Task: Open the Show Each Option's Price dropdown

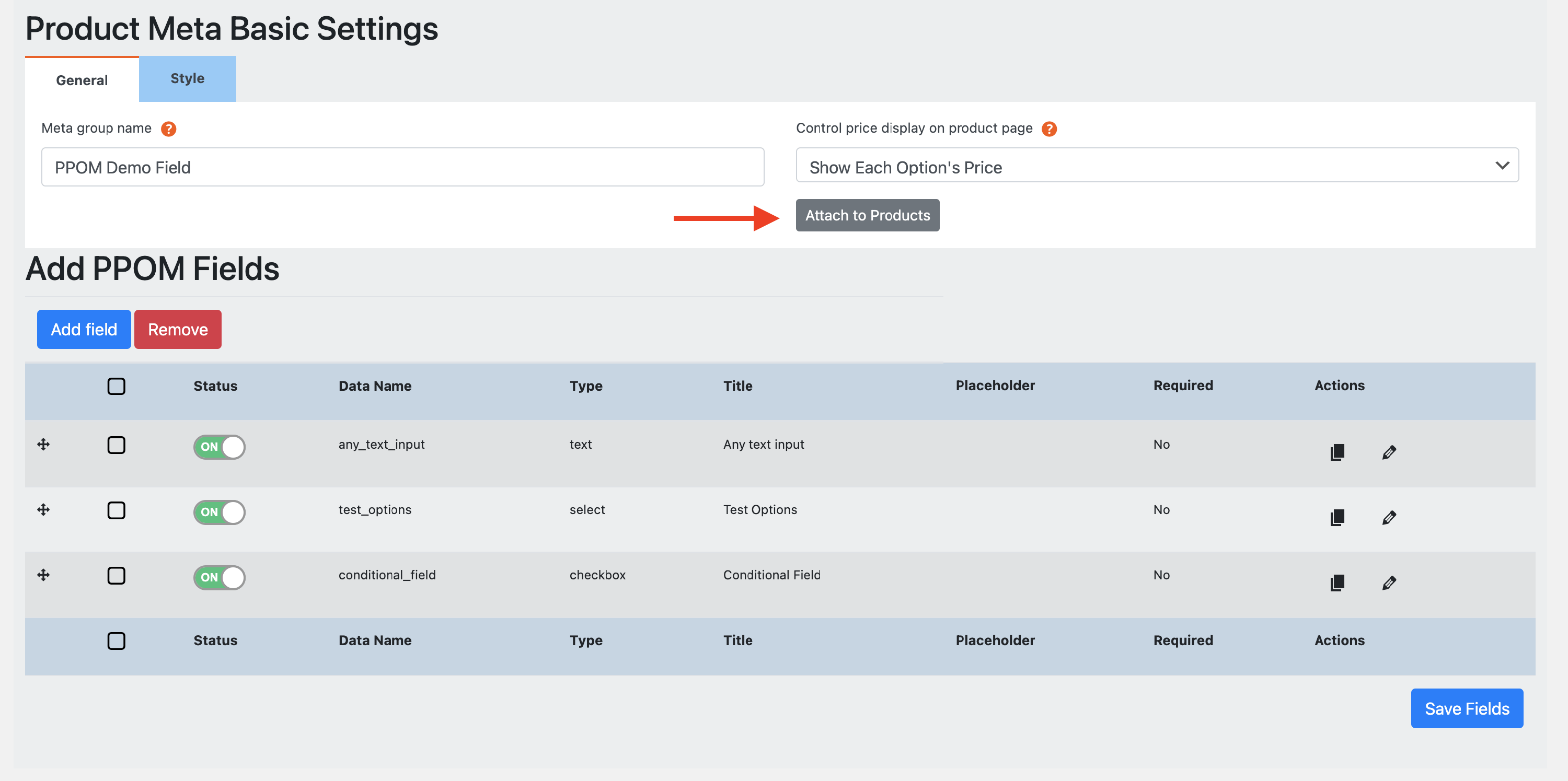Action: pos(1157,166)
